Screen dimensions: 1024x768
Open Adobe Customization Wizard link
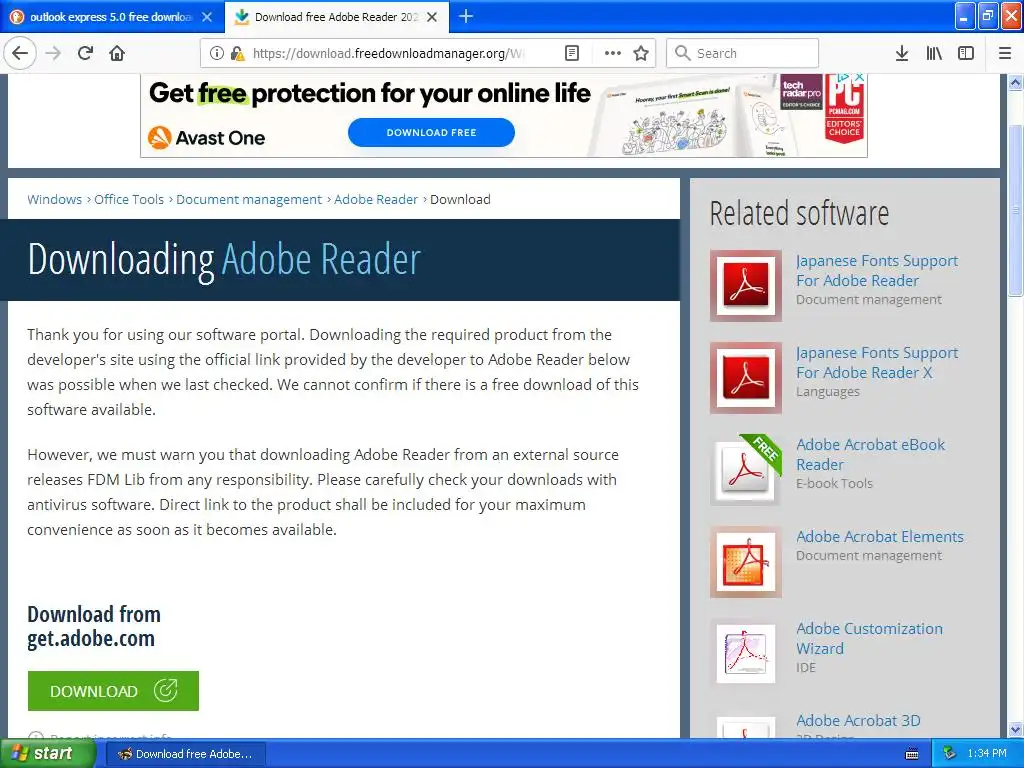click(x=869, y=638)
